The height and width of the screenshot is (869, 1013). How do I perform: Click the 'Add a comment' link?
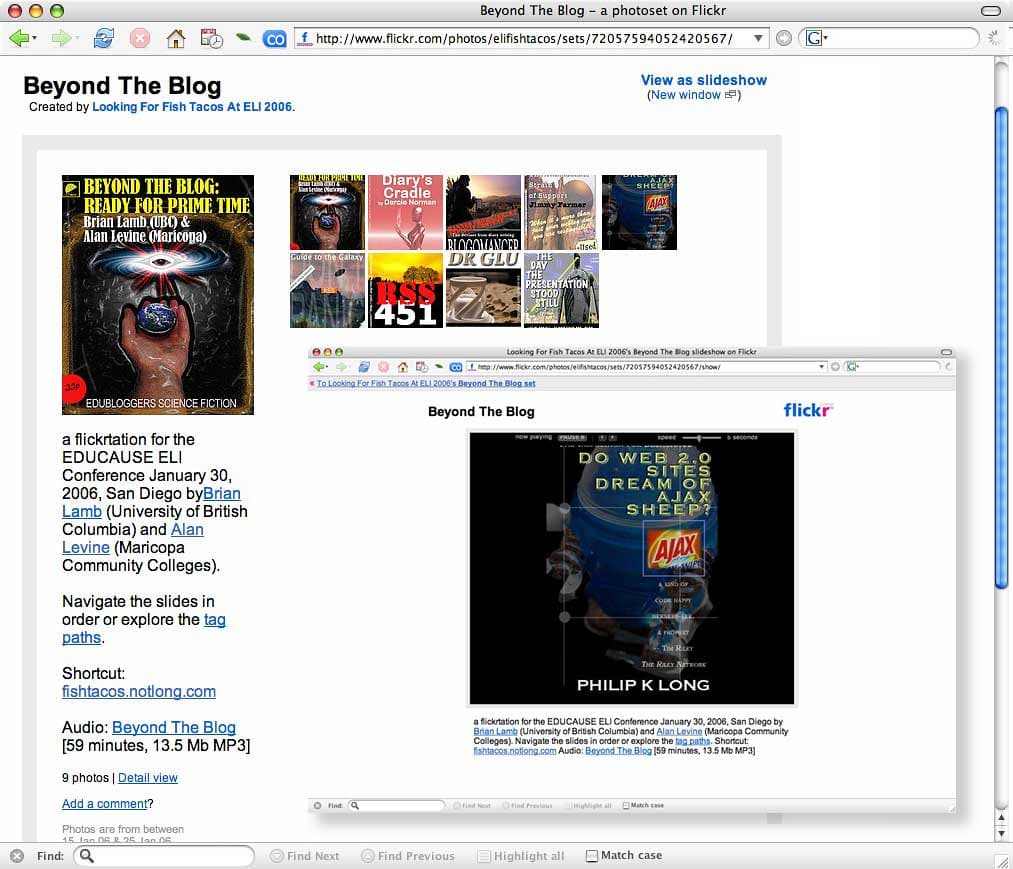(x=105, y=804)
